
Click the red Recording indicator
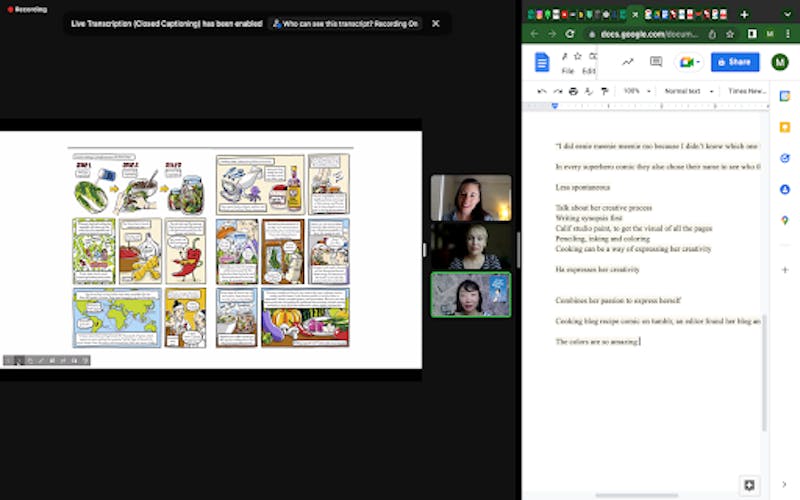click(27, 9)
